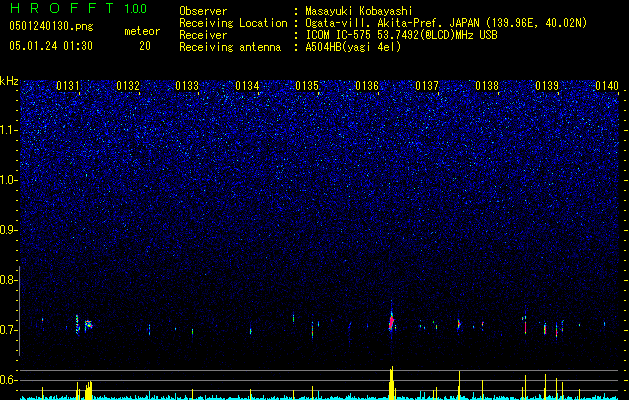Select the version number 1.00

pyautogui.click(x=136, y=9)
